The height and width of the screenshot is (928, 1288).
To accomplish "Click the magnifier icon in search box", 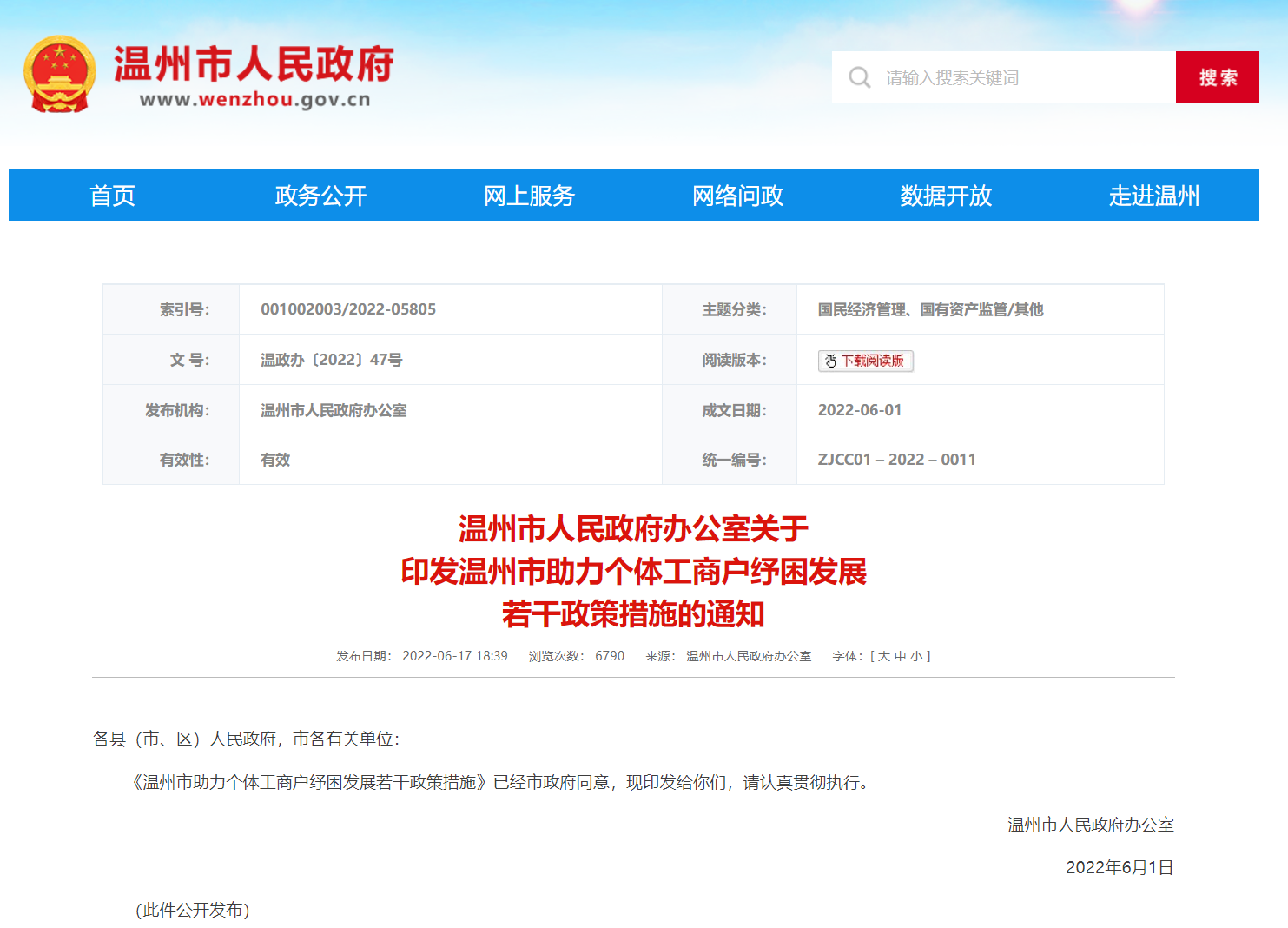I will (859, 77).
